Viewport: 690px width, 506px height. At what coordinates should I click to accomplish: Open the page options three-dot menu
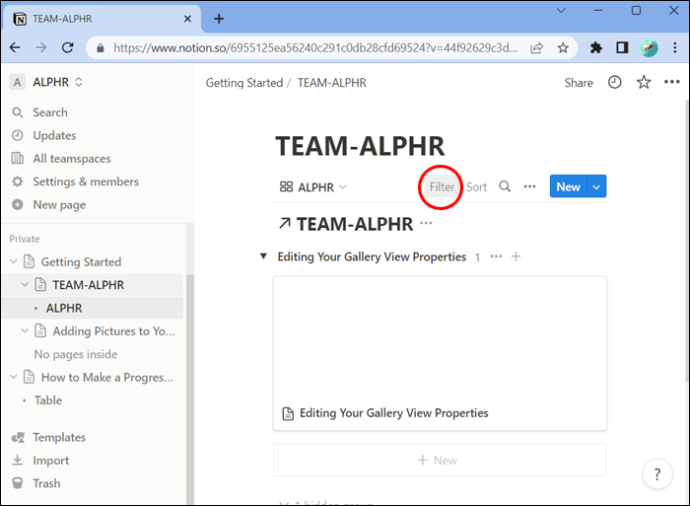672,82
